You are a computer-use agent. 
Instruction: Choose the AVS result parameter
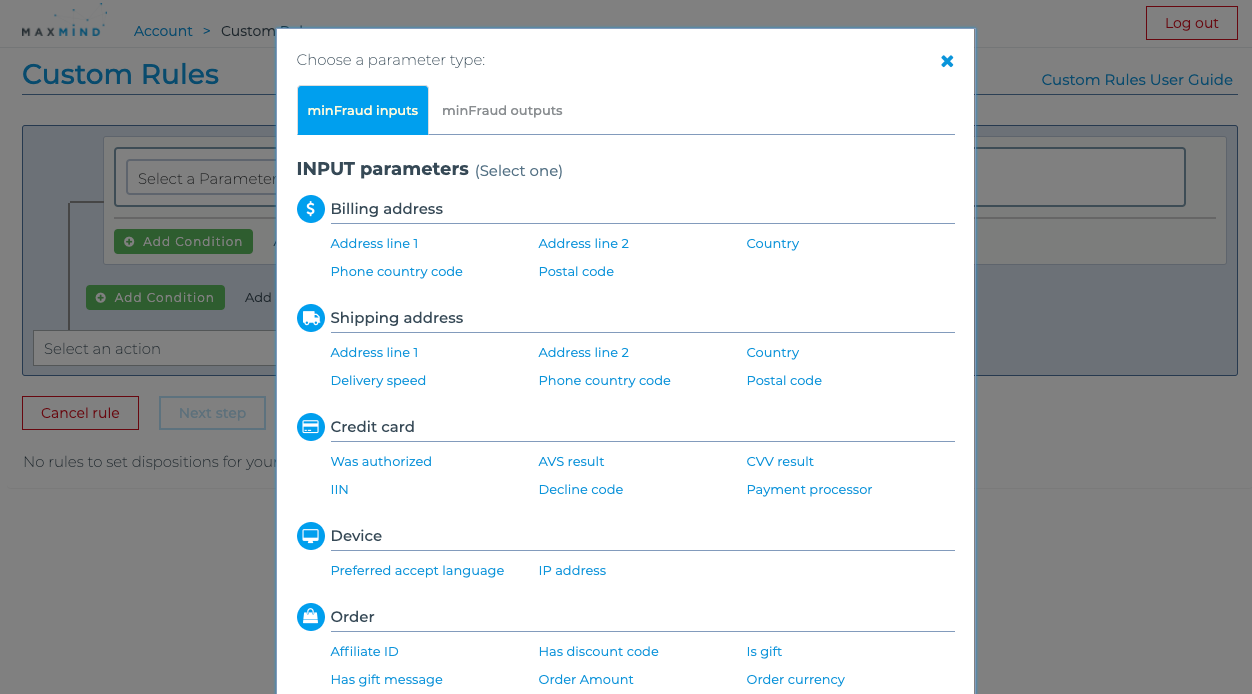coord(572,461)
